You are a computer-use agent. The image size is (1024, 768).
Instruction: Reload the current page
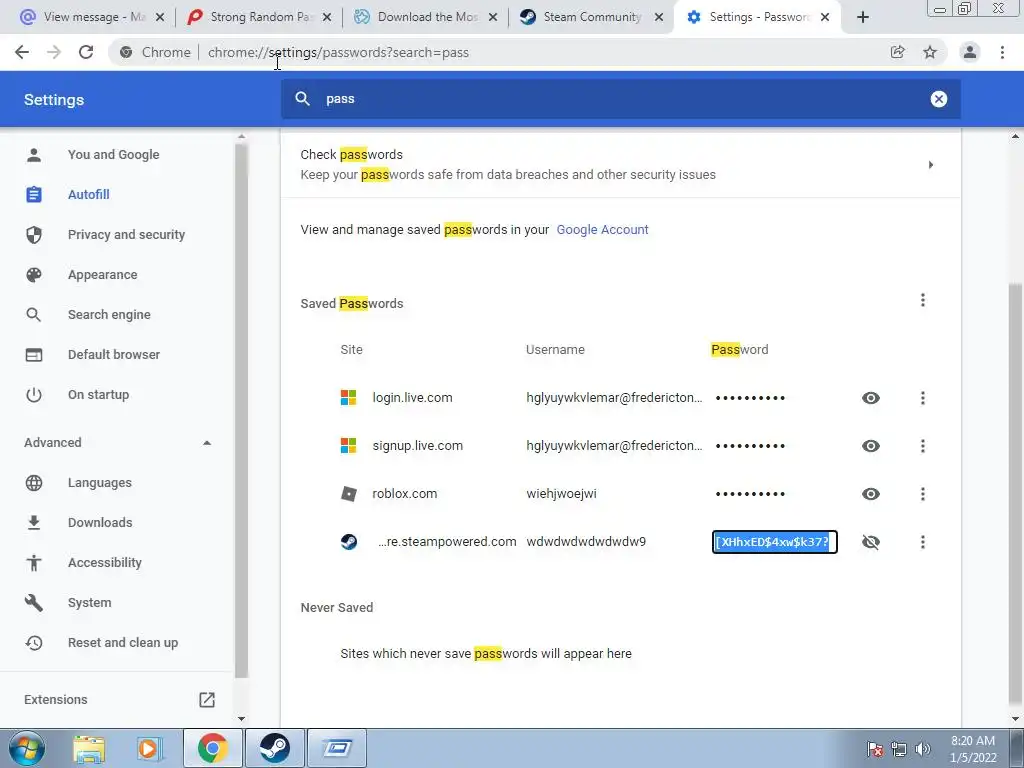point(86,52)
